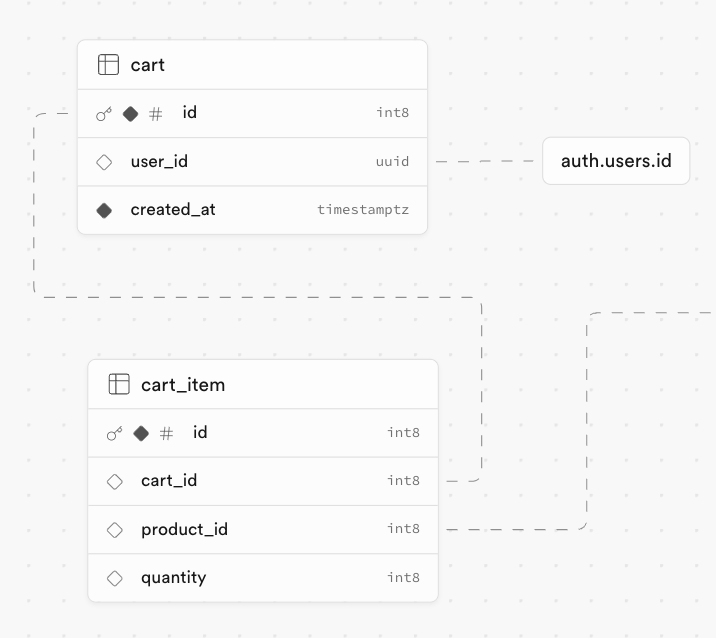Click the hollow diamond beside product_id
The width and height of the screenshot is (716, 638).
(x=115, y=529)
